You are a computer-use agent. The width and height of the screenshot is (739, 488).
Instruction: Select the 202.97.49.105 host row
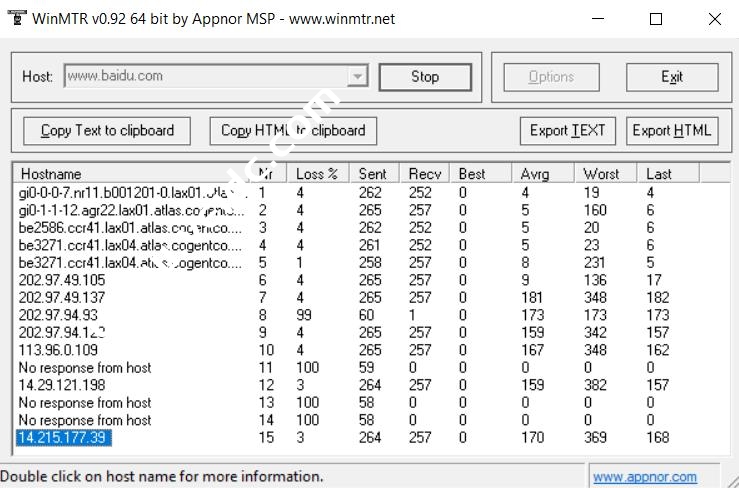click(62, 280)
